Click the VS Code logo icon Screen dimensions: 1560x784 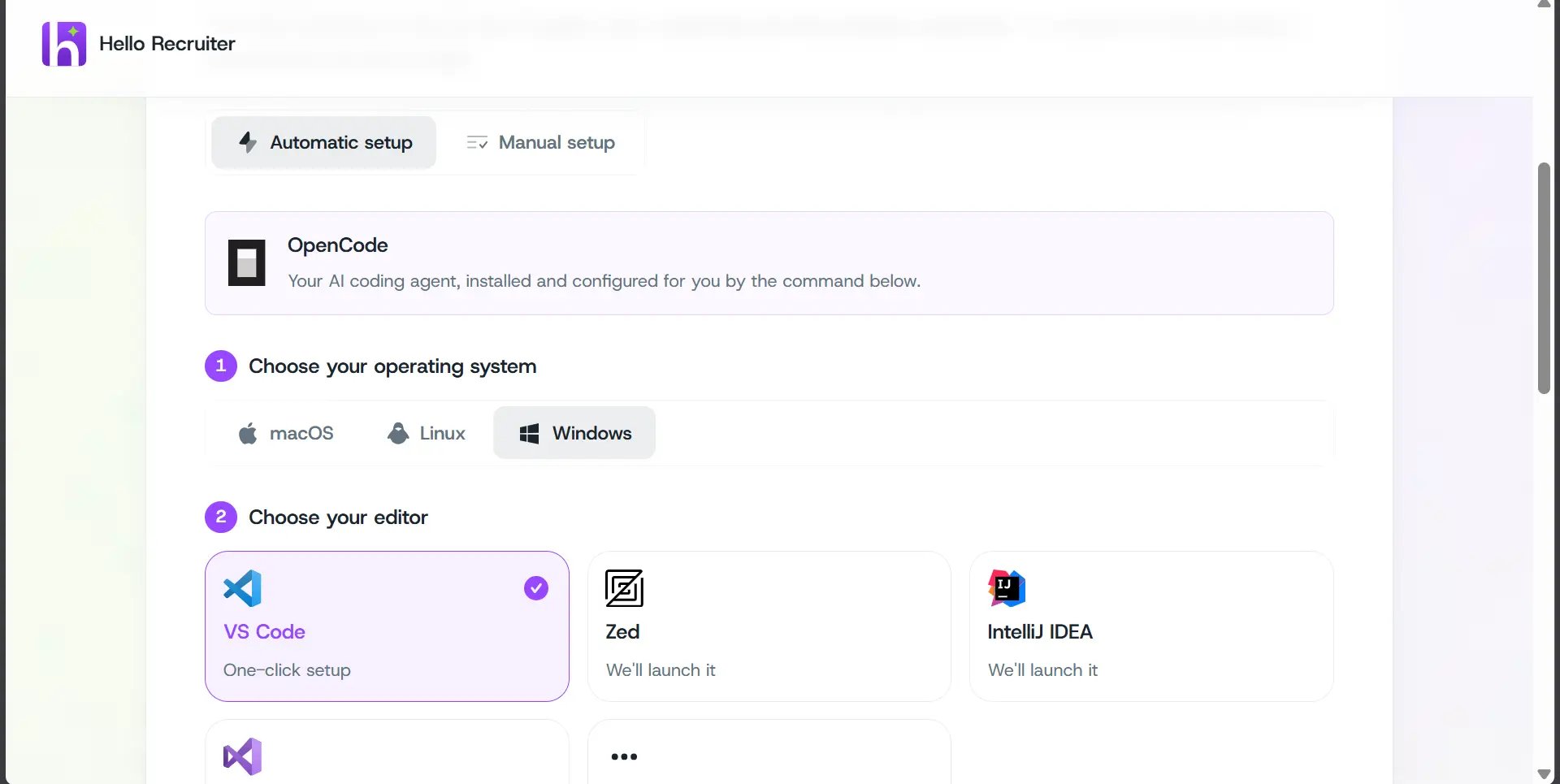(242, 589)
